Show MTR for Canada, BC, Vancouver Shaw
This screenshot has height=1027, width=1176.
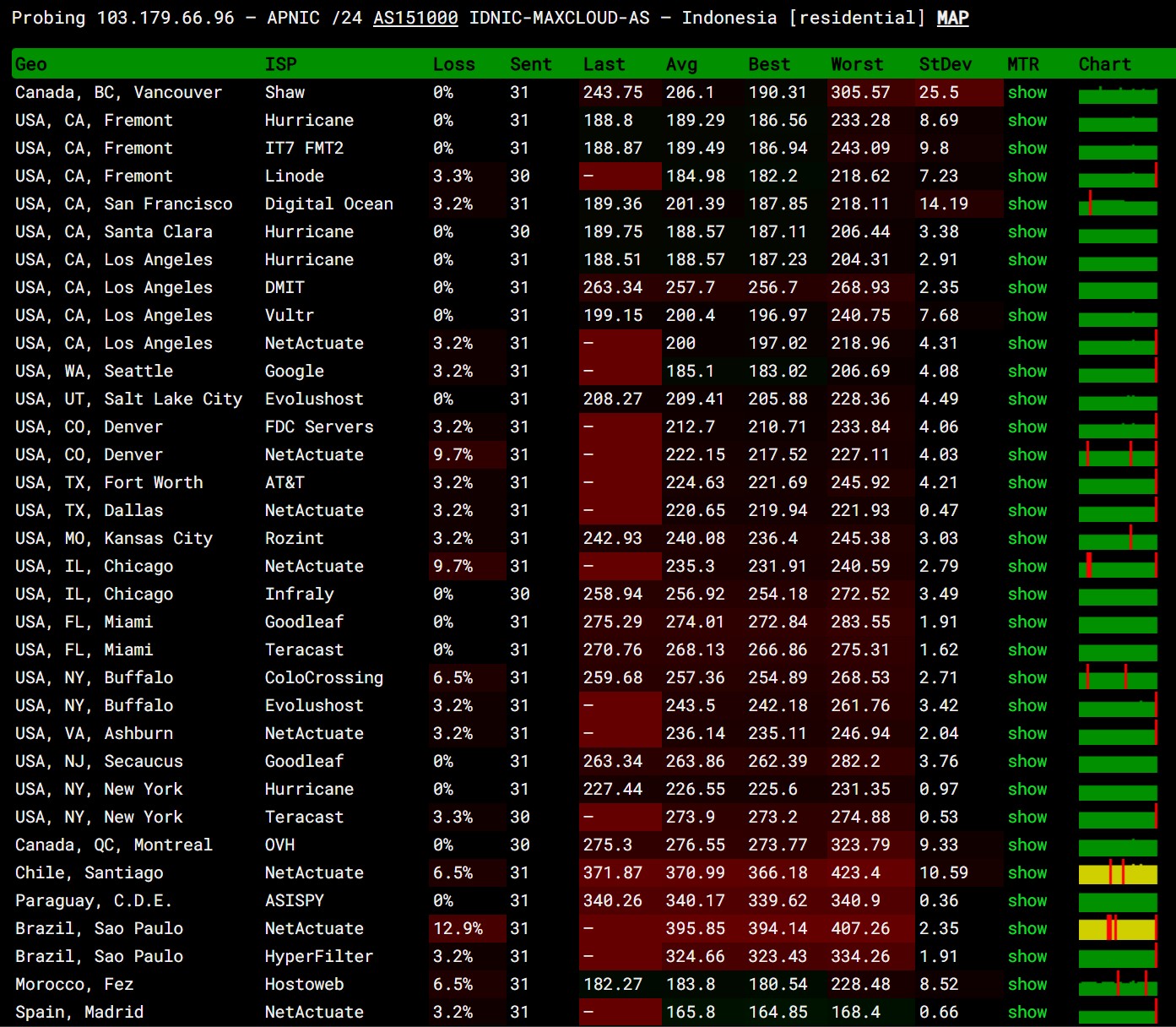point(1027,92)
